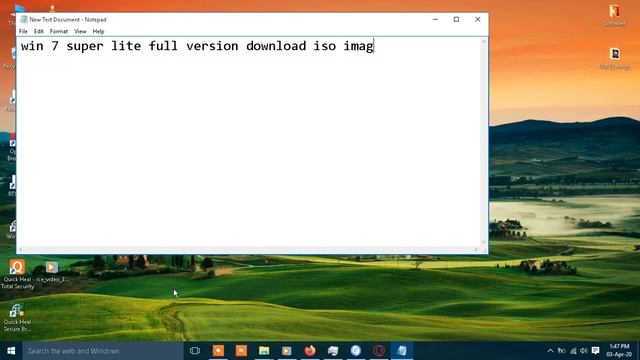Open the File menu in Notepad
Image resolution: width=640 pixels, height=360 pixels.
click(23, 31)
